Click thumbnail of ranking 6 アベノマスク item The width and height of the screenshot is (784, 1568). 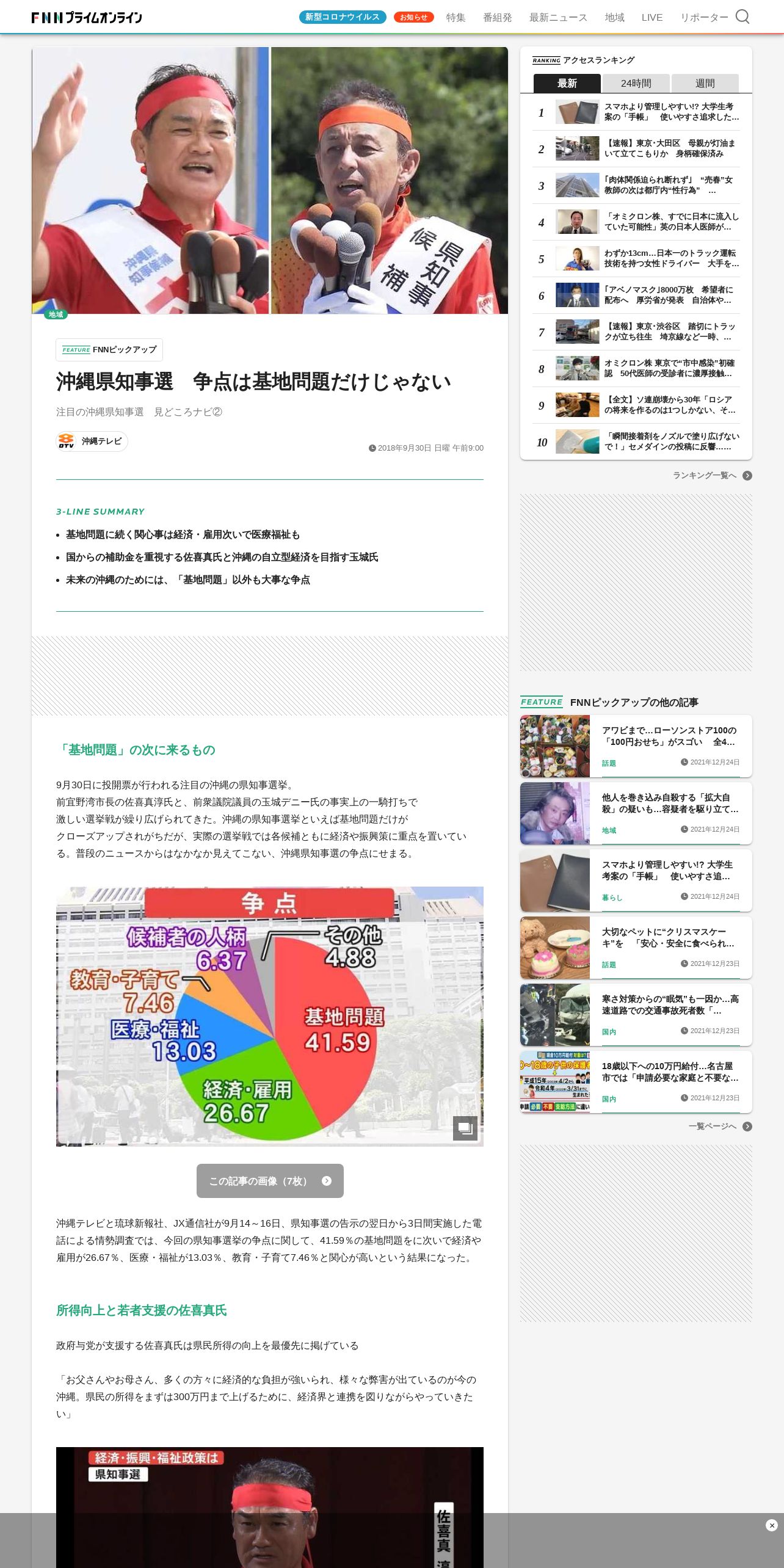(x=577, y=296)
